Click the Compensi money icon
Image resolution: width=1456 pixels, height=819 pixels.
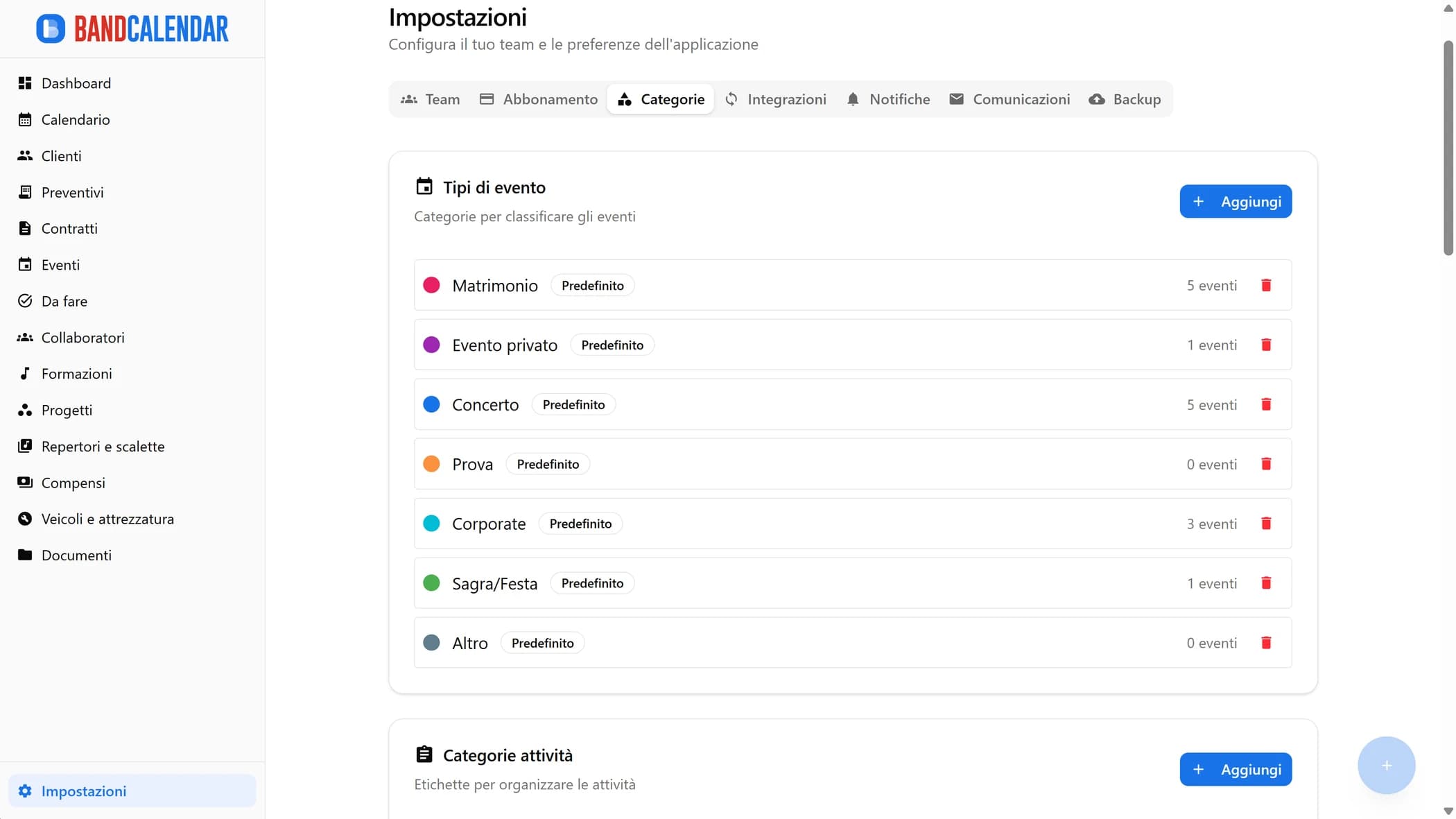pyautogui.click(x=25, y=482)
